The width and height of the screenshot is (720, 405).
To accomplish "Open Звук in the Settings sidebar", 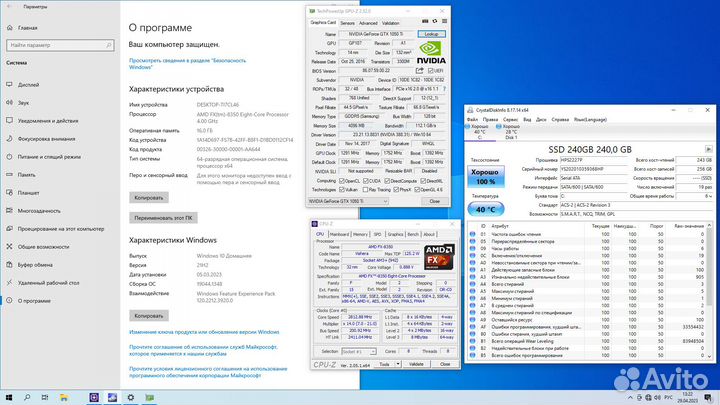I will pyautogui.click(x=23, y=103).
